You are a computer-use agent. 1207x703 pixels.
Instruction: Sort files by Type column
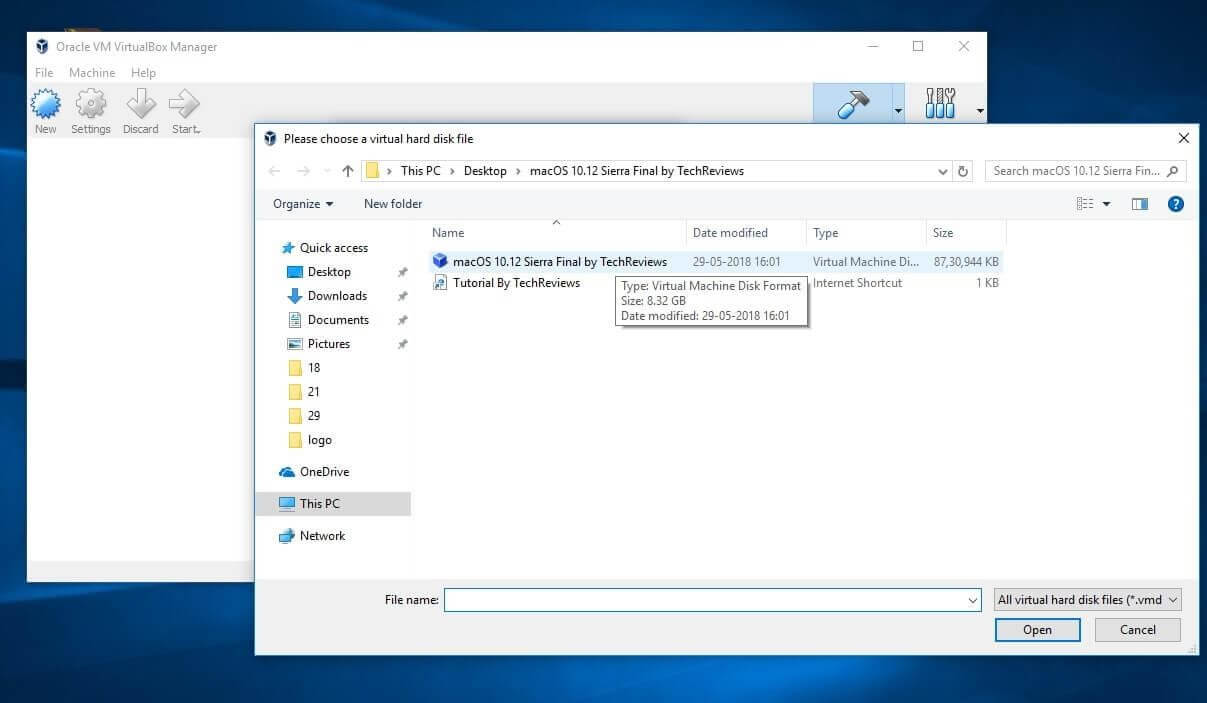point(825,233)
